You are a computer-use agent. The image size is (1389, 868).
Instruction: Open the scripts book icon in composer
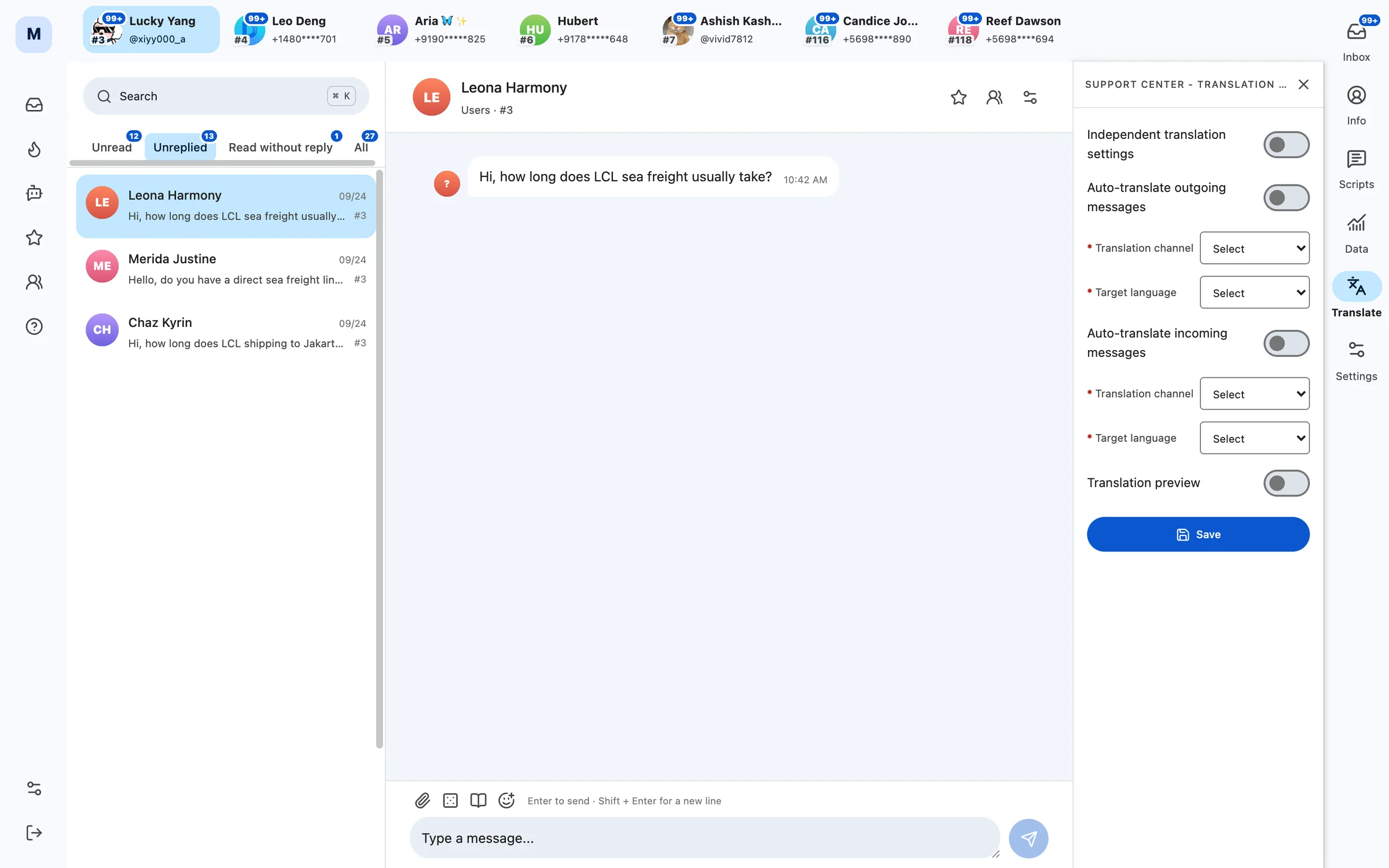(x=478, y=800)
